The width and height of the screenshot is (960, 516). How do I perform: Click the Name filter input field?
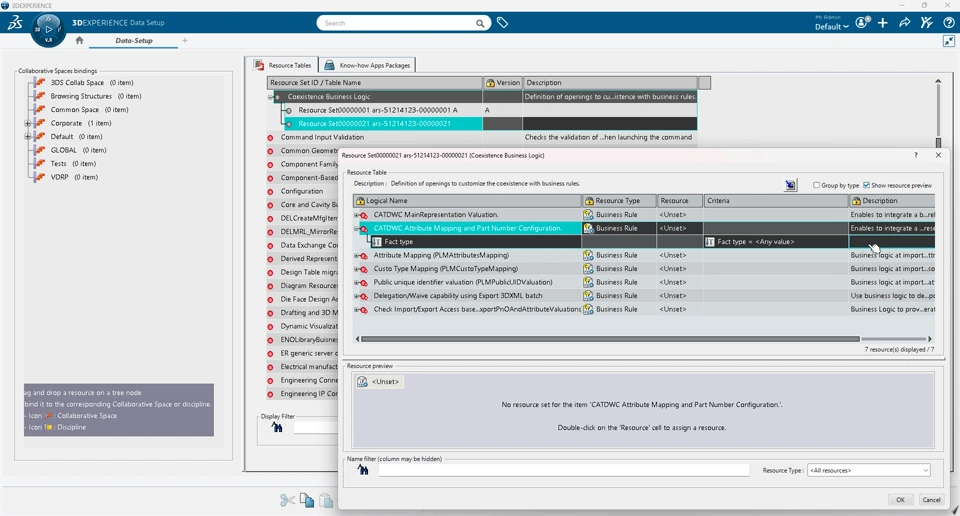[563, 470]
